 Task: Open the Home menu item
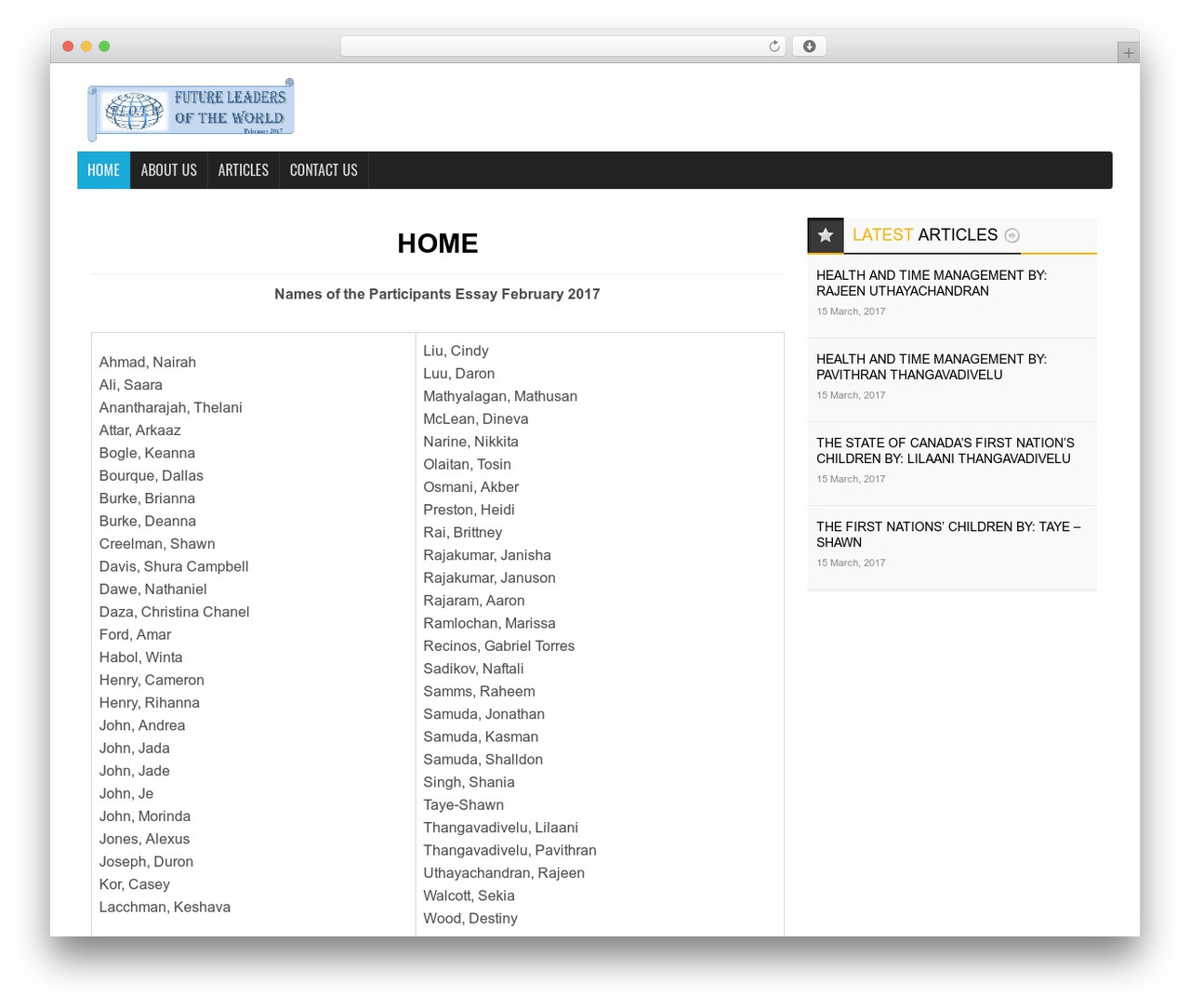click(103, 170)
